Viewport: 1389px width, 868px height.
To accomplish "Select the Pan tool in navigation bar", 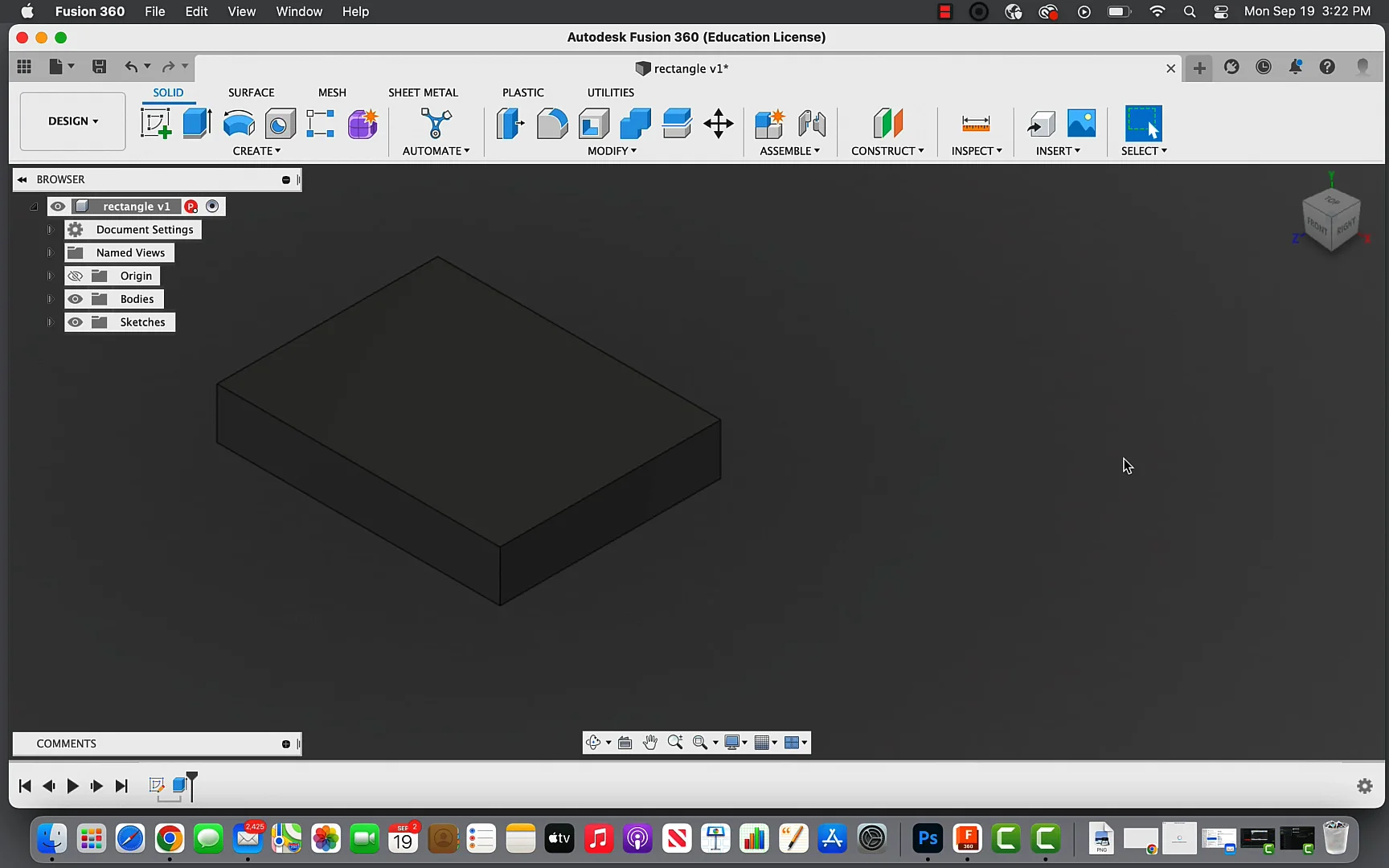I will (650, 742).
